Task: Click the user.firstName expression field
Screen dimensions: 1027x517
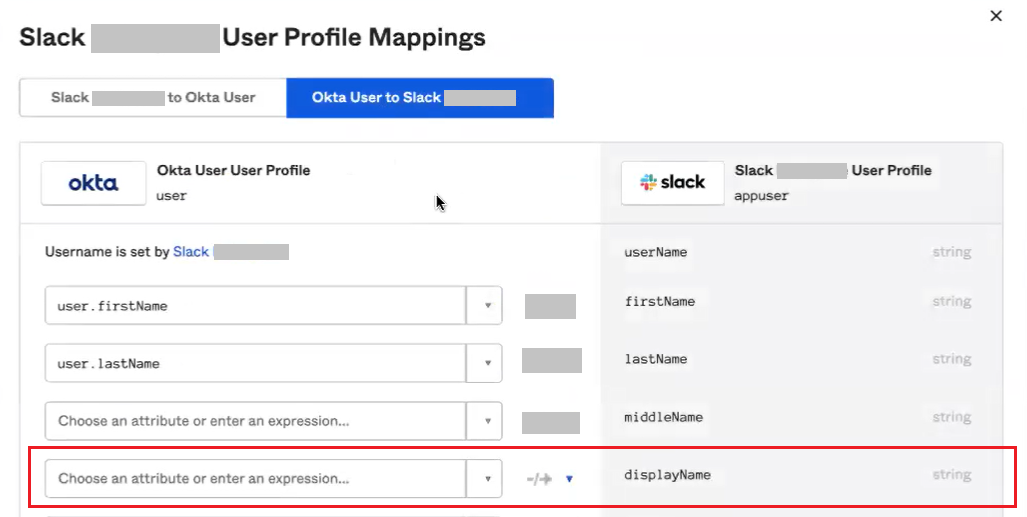Action: 255,306
